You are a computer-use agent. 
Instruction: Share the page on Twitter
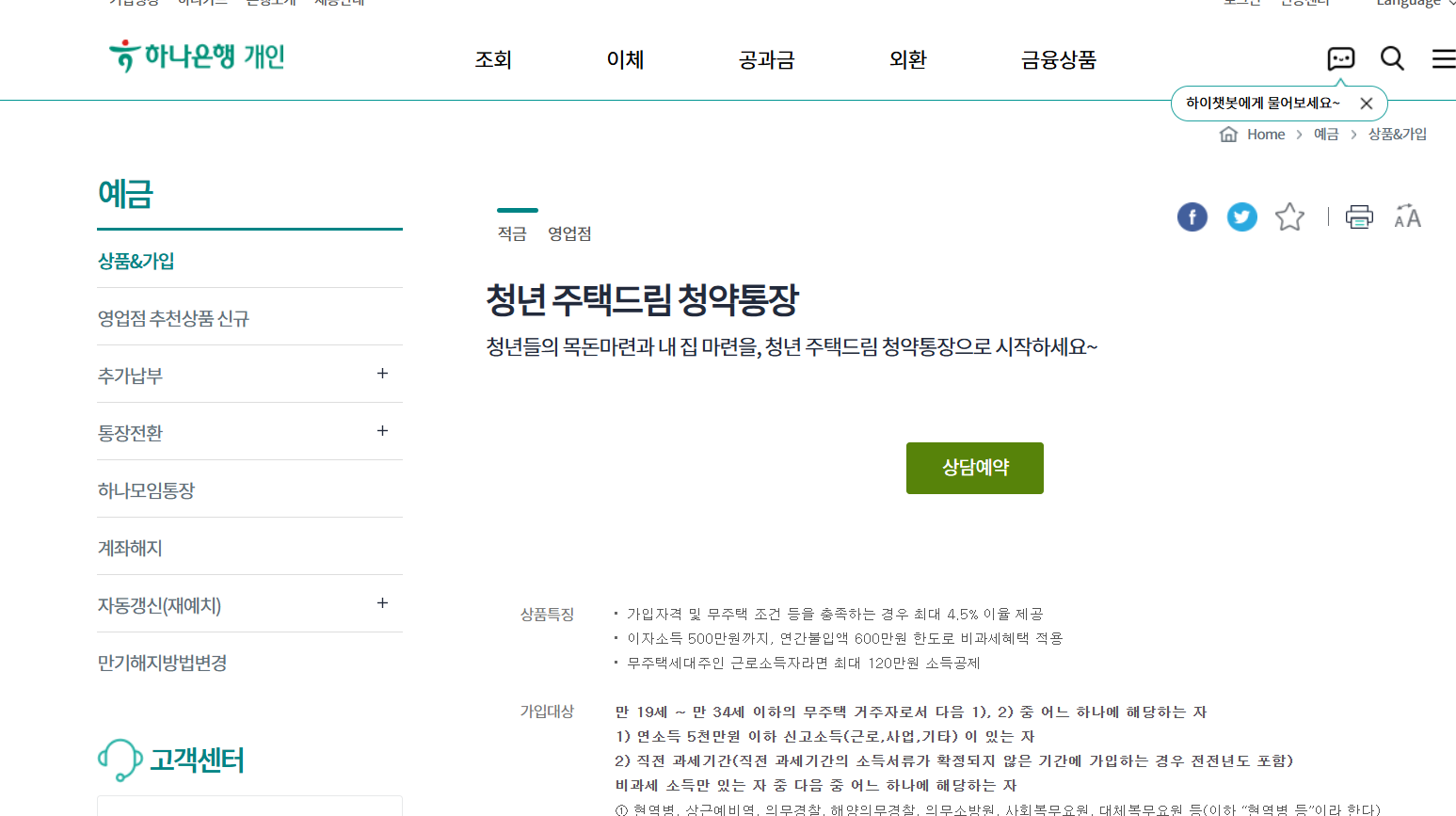(x=1241, y=216)
